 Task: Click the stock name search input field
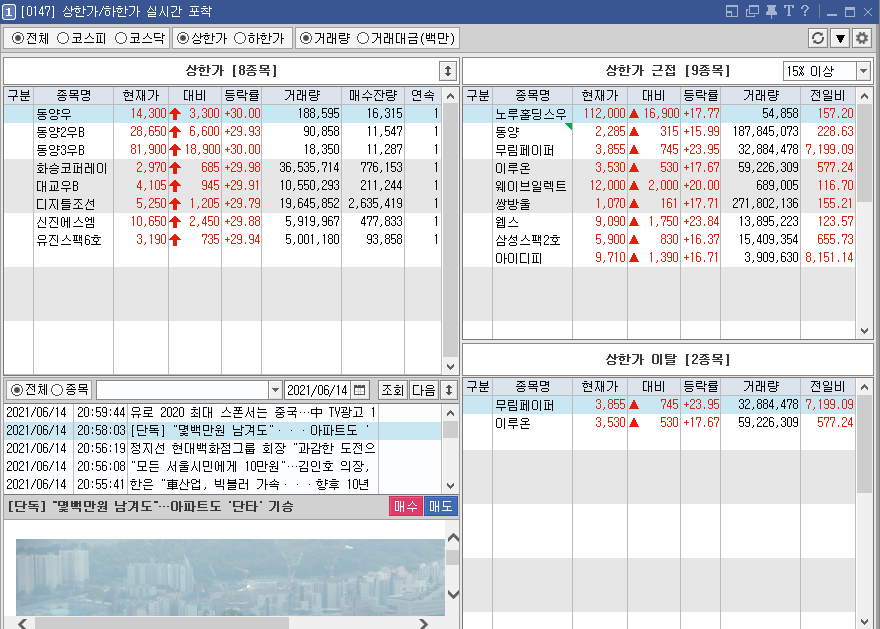coord(183,389)
